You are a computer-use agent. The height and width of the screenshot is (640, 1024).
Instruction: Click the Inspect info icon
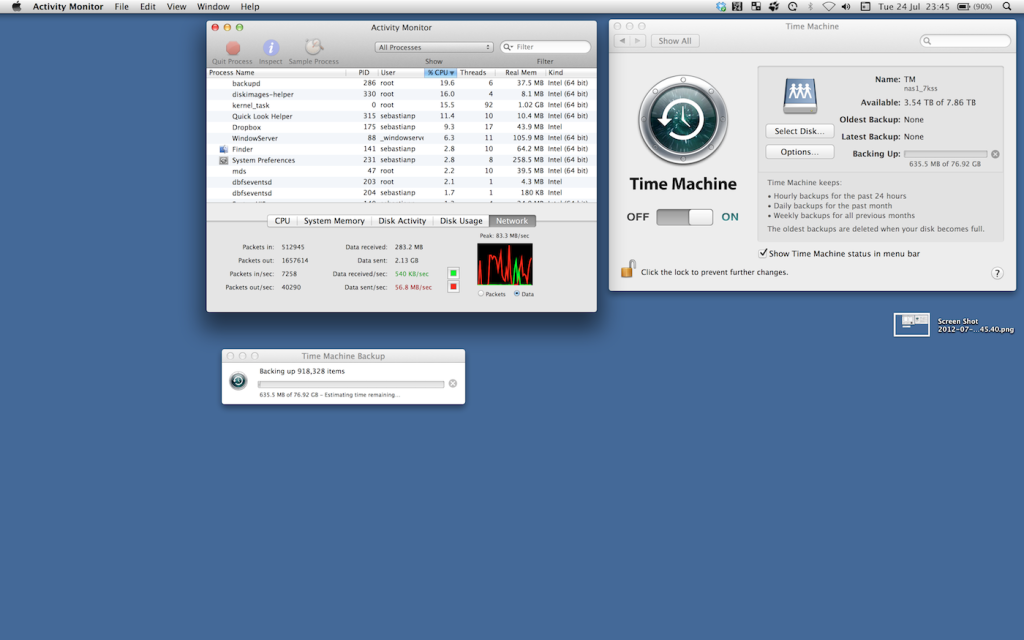click(270, 48)
